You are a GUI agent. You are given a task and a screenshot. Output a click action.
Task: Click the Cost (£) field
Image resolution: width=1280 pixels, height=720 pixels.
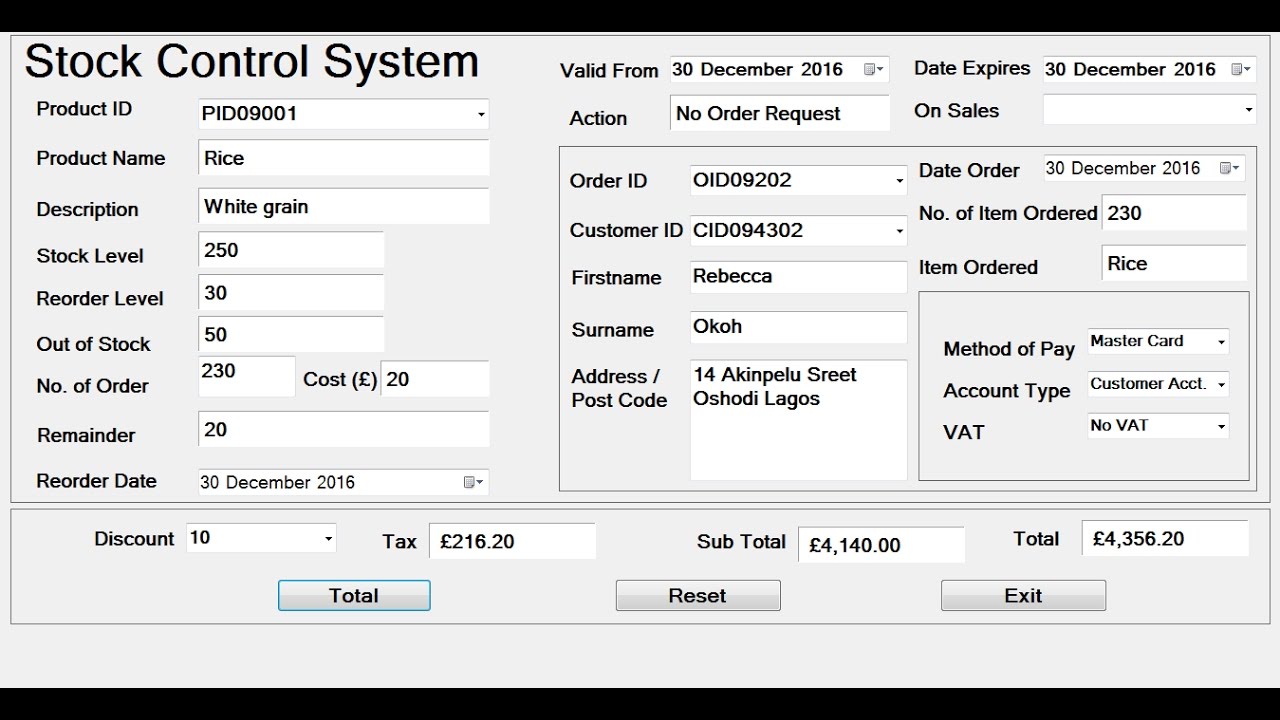point(435,379)
